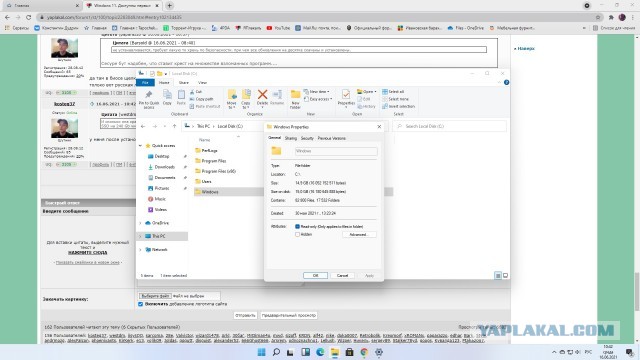This screenshot has height=360, width=640.
Task: Click Advanced... attributes button
Action: point(359,235)
